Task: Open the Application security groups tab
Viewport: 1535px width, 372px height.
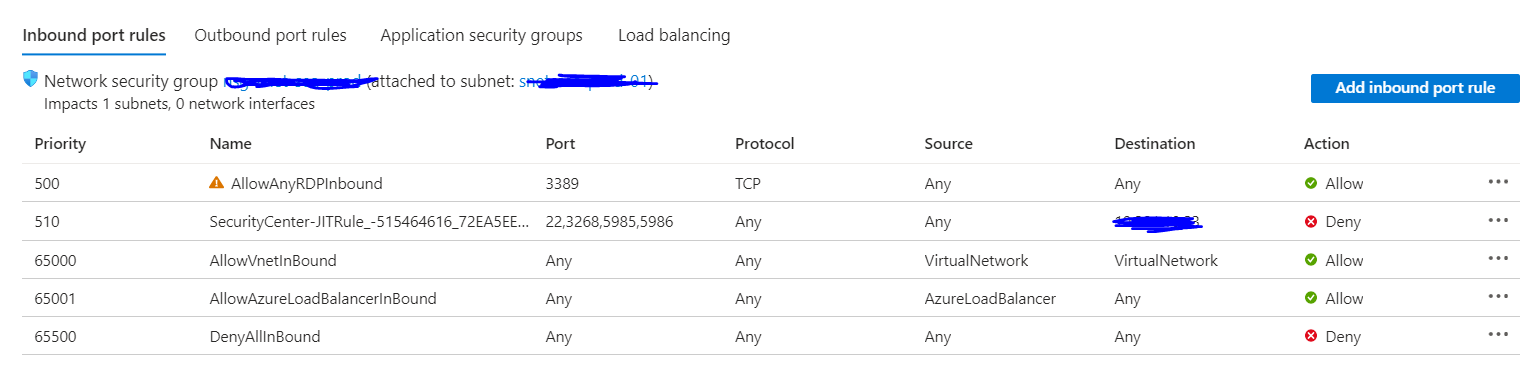Action: pos(481,35)
